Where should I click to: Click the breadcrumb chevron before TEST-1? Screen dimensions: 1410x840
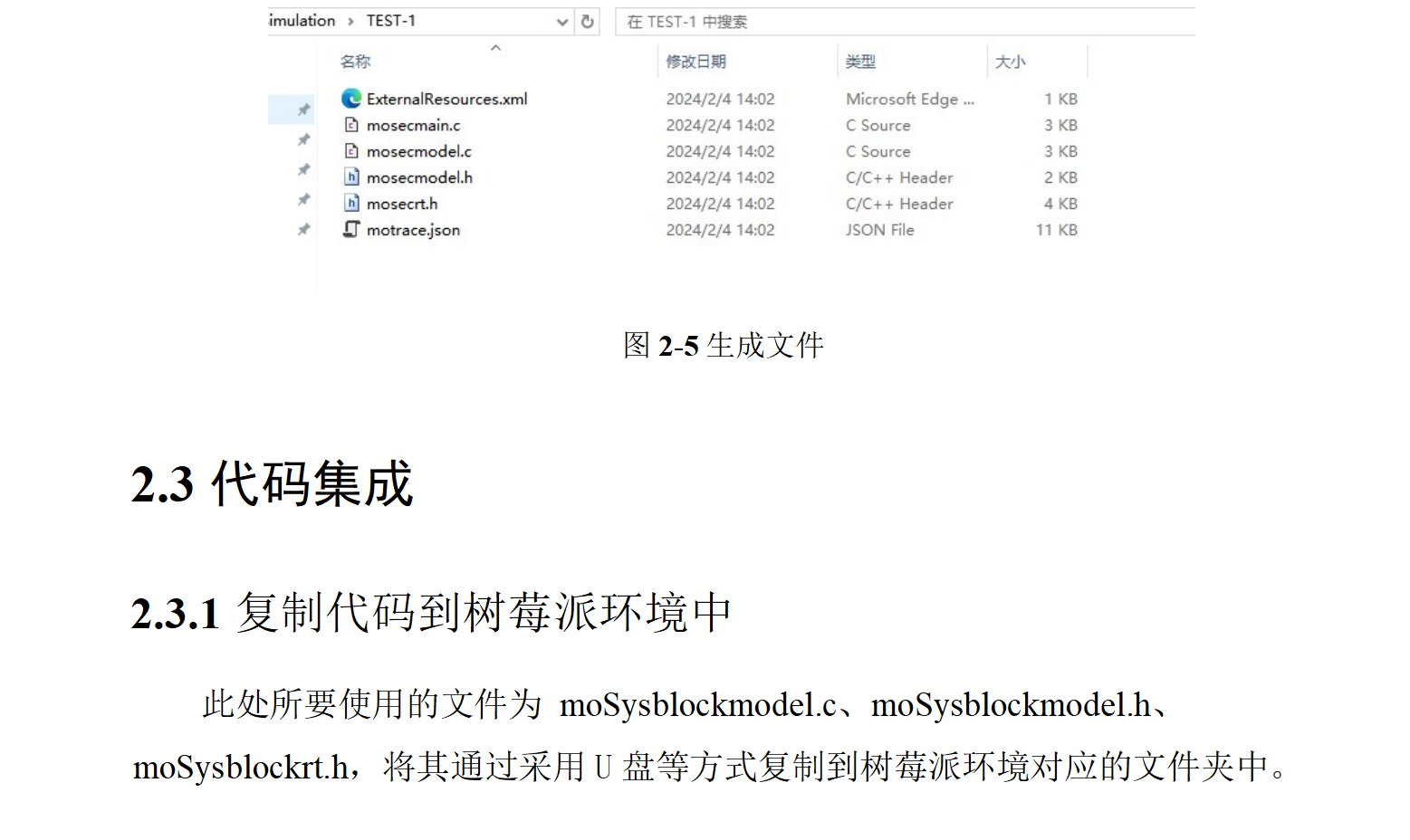[x=350, y=22]
